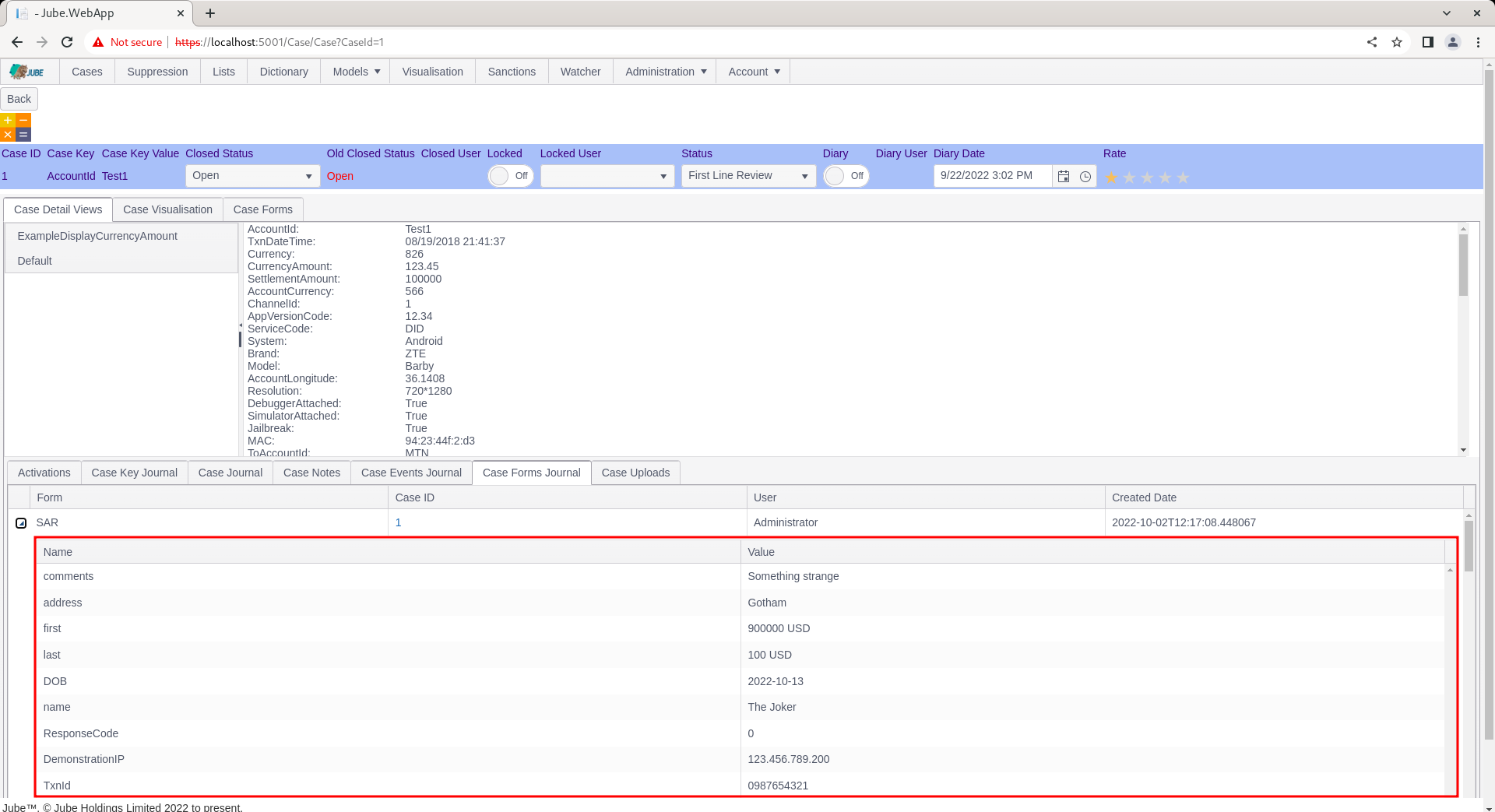The width and height of the screenshot is (1495, 812).
Task: Click the browser share icon
Action: pyautogui.click(x=1372, y=42)
